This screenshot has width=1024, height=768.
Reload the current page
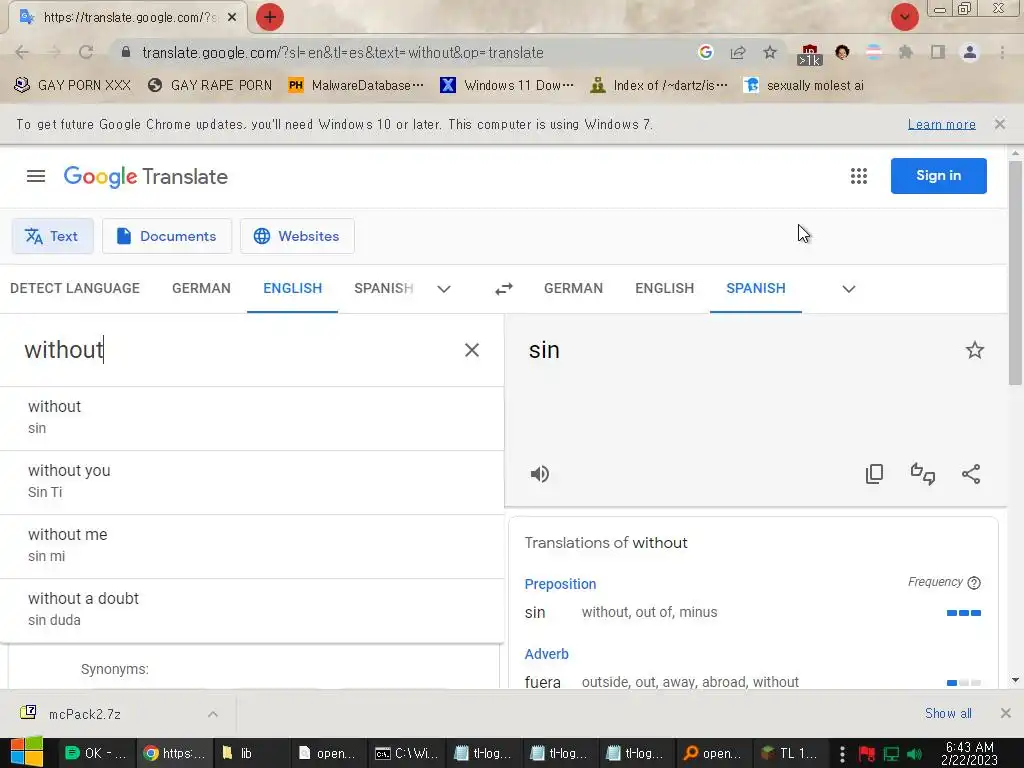pyautogui.click(x=86, y=52)
